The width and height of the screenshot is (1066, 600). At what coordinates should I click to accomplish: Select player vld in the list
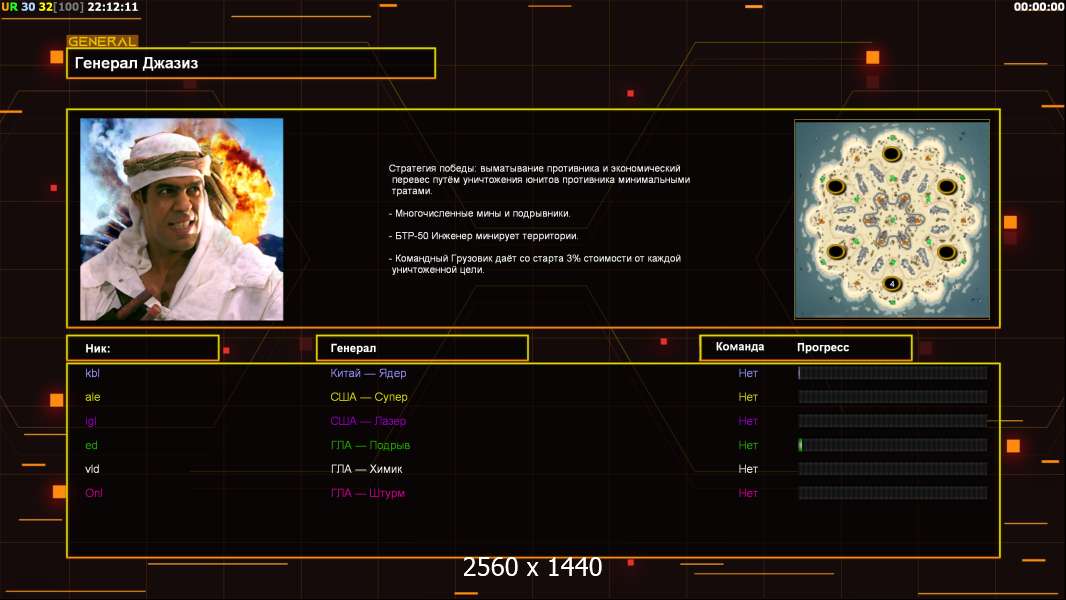coord(92,469)
